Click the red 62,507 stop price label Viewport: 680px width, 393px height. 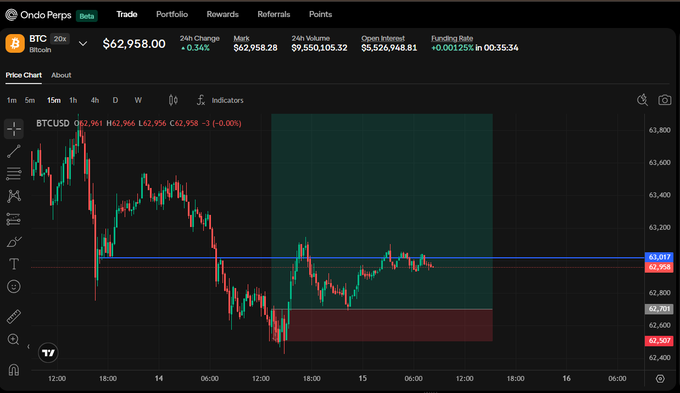tap(659, 341)
